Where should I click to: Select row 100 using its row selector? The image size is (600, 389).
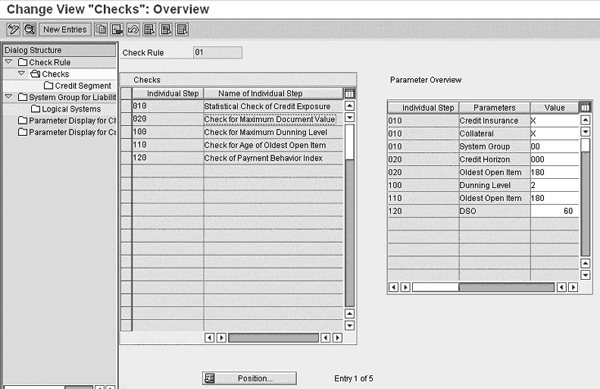(x=126, y=132)
